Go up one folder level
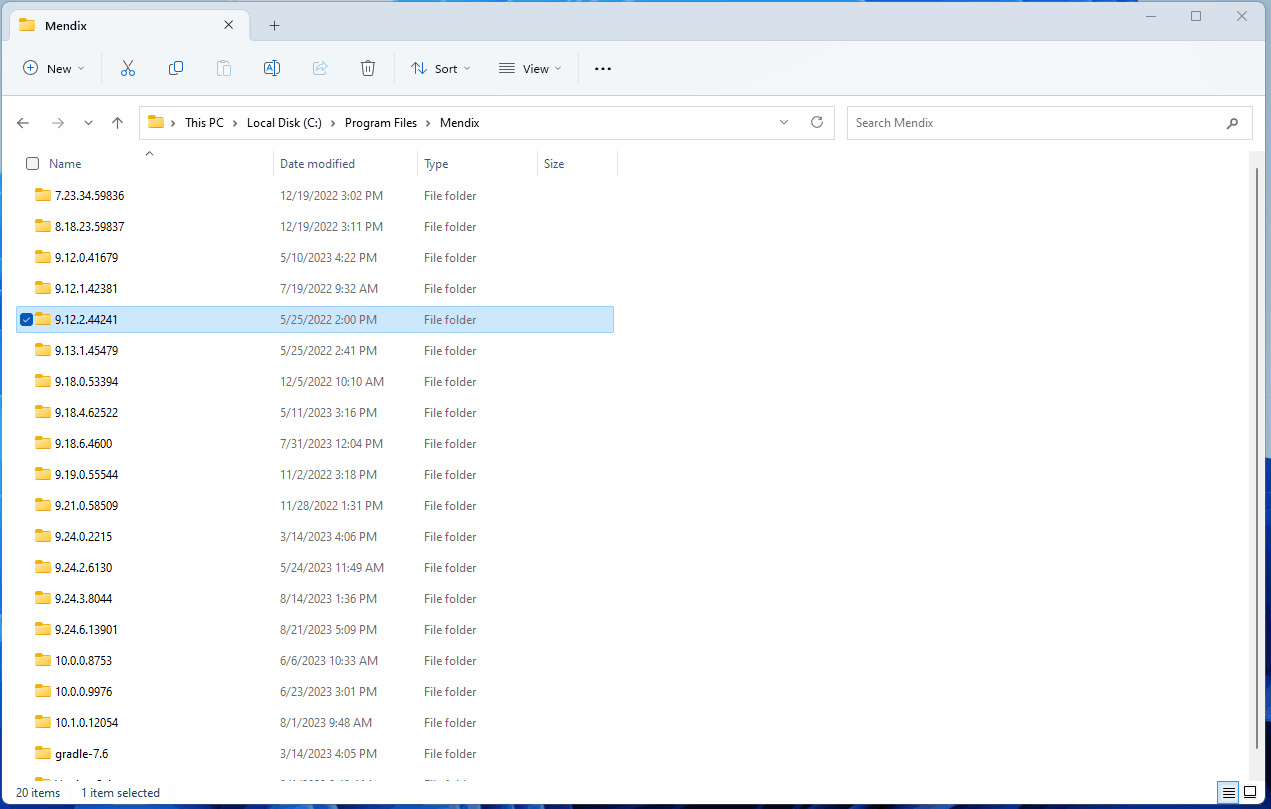The image size is (1271, 809). pos(117,123)
